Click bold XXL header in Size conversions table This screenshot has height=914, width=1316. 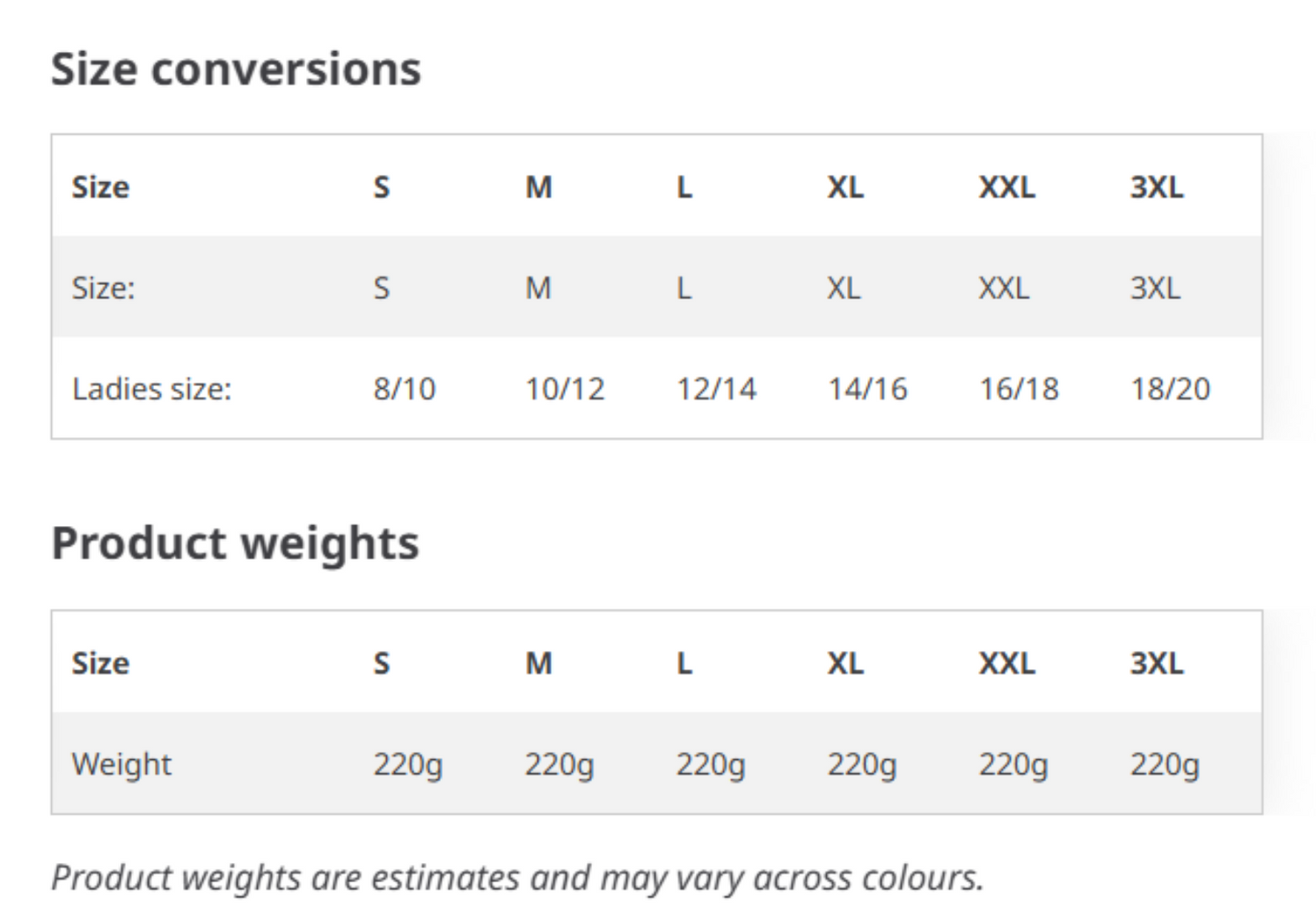click(1006, 188)
